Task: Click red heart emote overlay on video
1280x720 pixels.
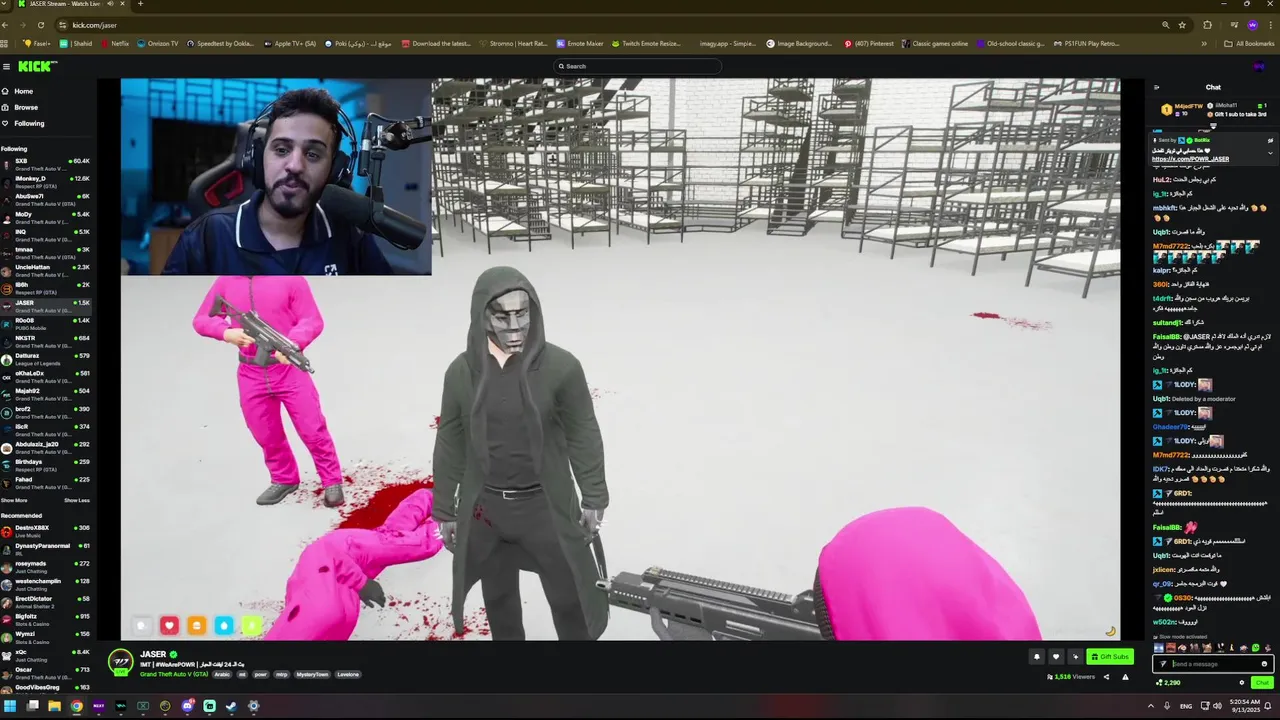Action: pyautogui.click(x=169, y=625)
